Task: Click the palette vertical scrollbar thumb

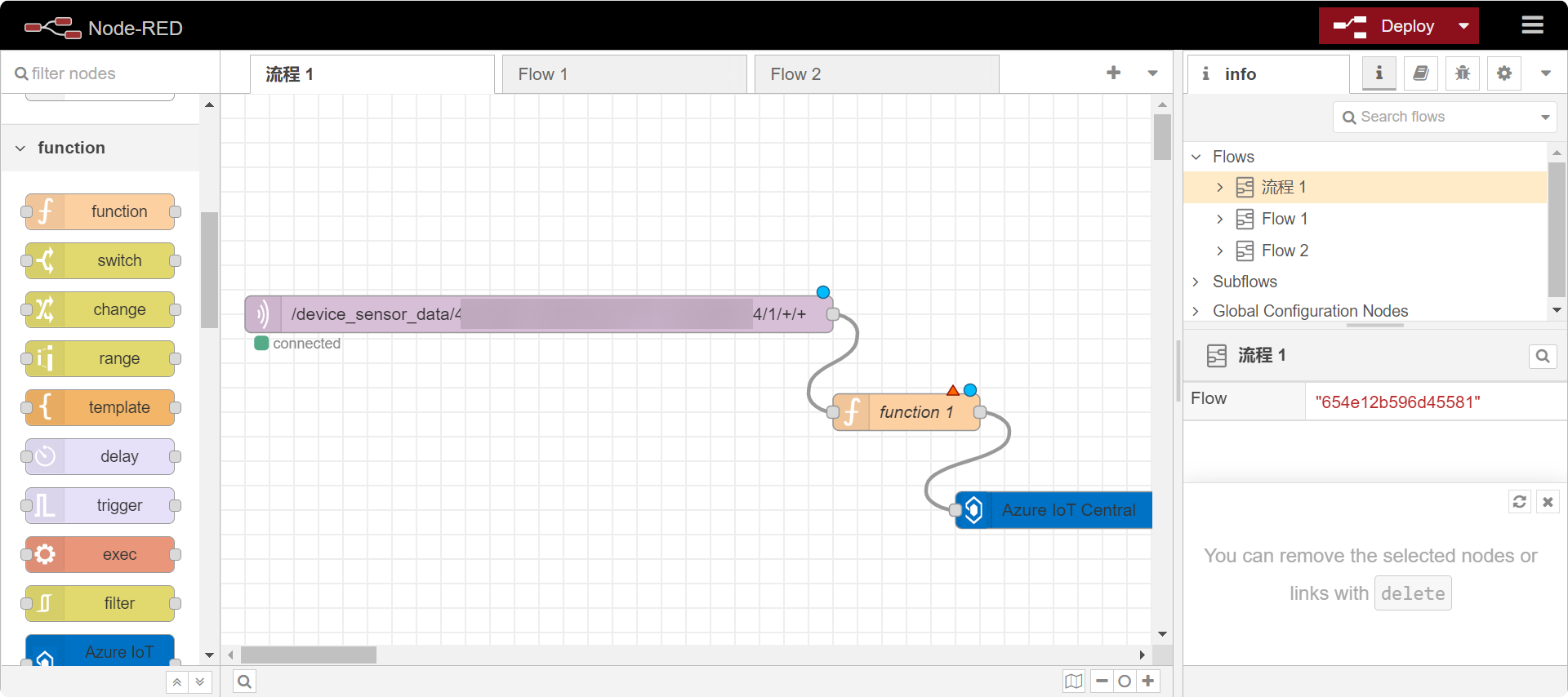Action: tap(209, 269)
